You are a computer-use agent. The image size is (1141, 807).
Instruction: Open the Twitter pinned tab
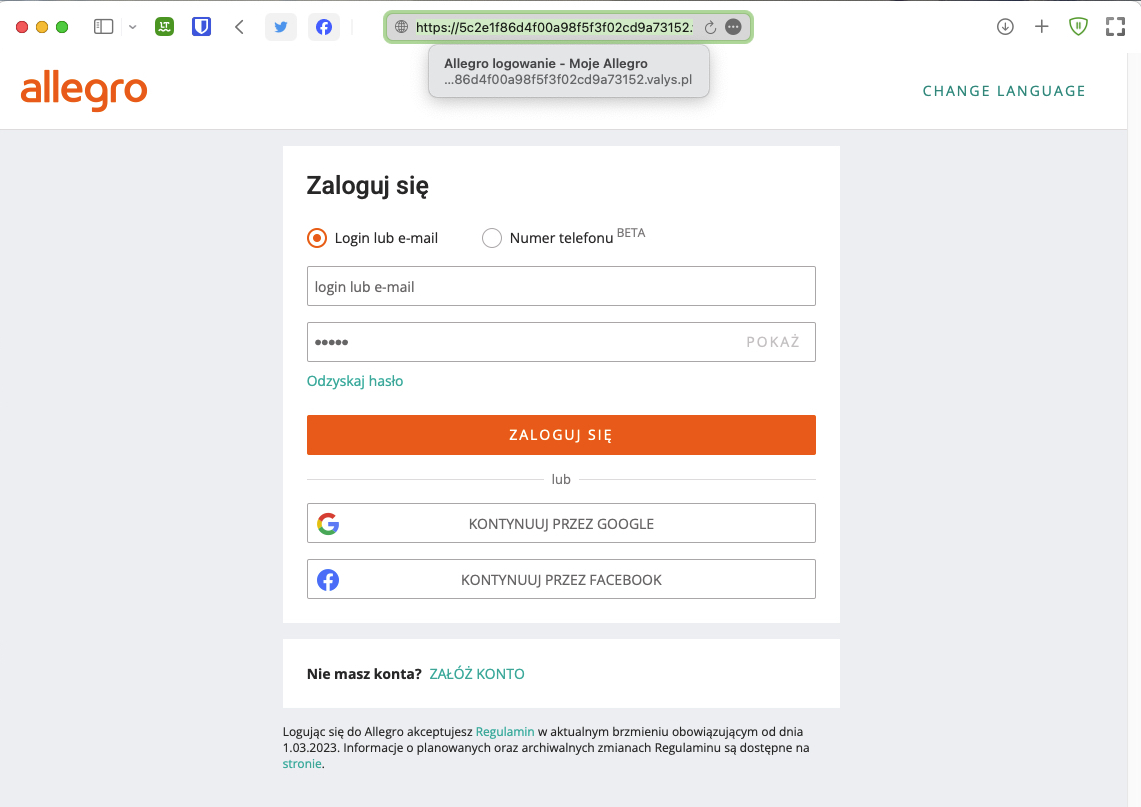pos(281,27)
